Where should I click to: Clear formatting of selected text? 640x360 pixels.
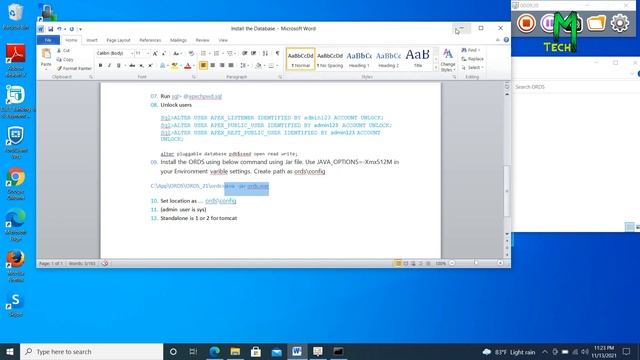pyautogui.click(x=191, y=53)
